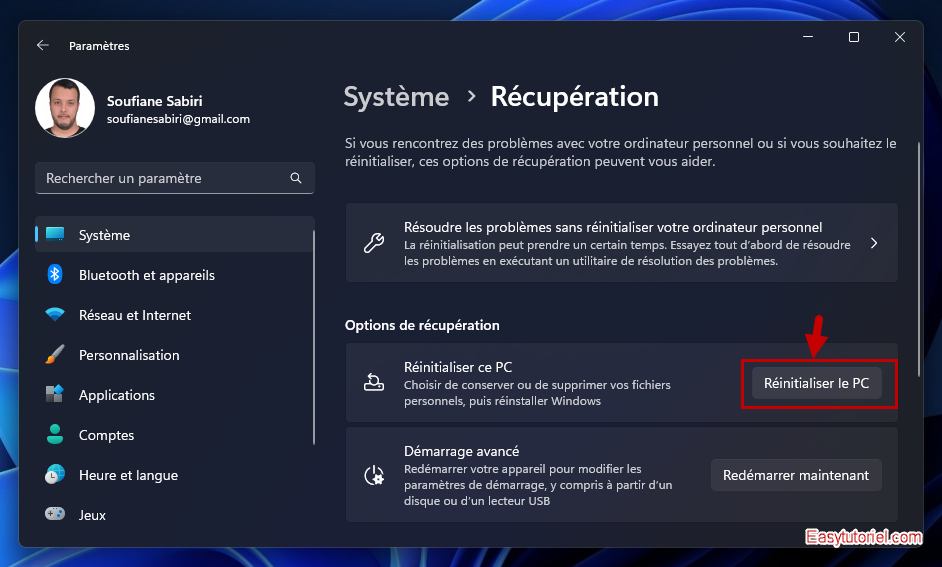Screen dimensions: 942x567
Task: Expand the troubleshooting card chevron
Action: [874, 243]
